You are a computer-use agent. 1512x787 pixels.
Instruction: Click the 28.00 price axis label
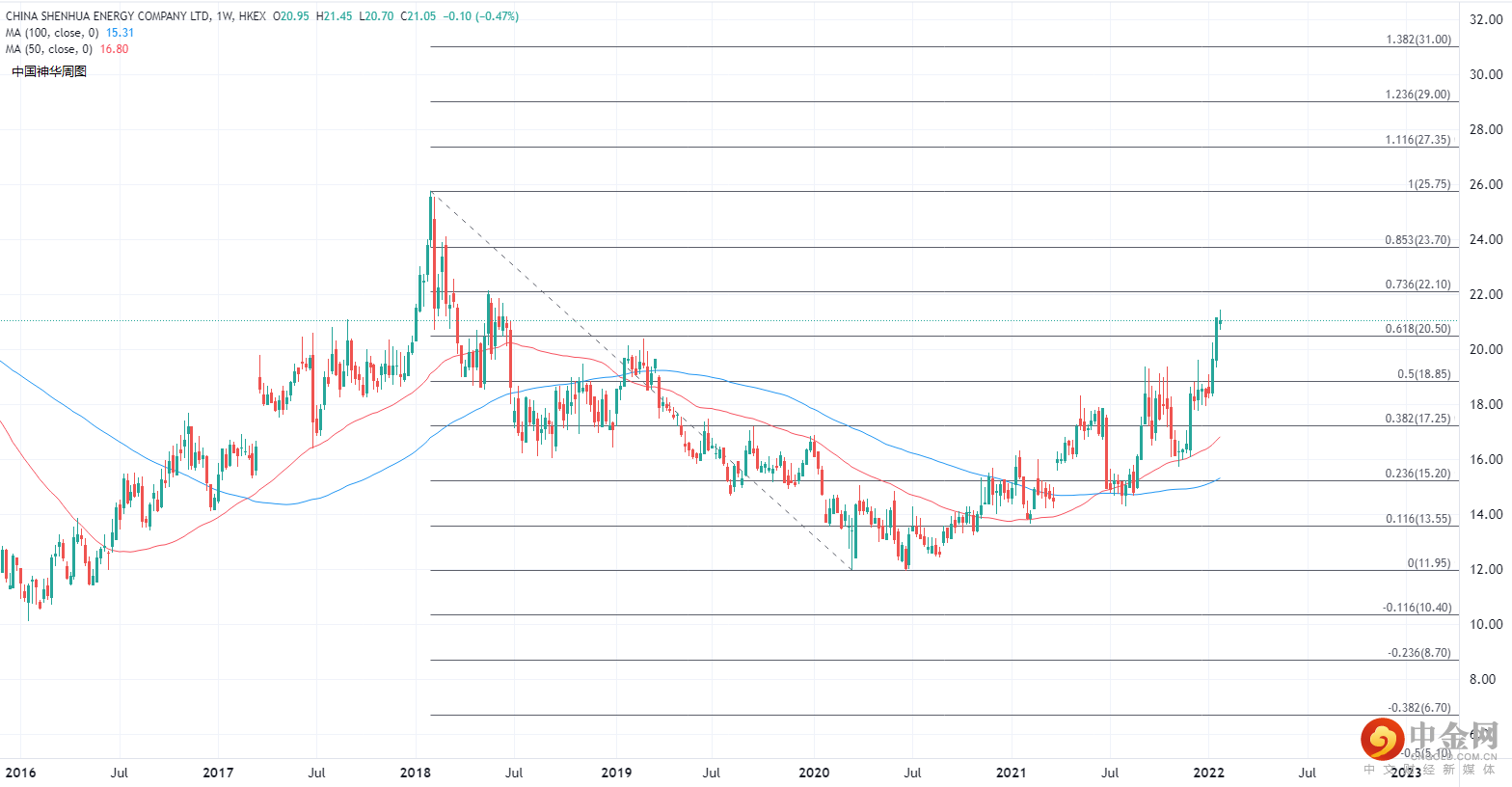pos(1486,129)
